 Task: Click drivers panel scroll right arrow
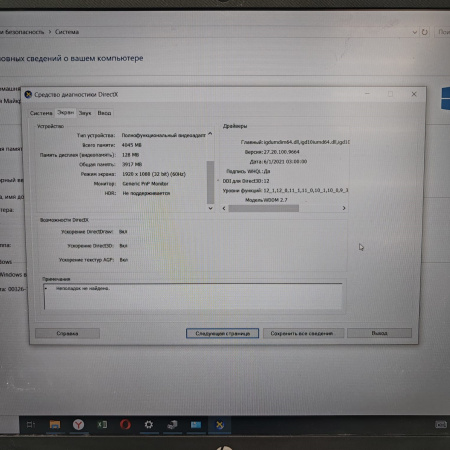[x=344, y=208]
